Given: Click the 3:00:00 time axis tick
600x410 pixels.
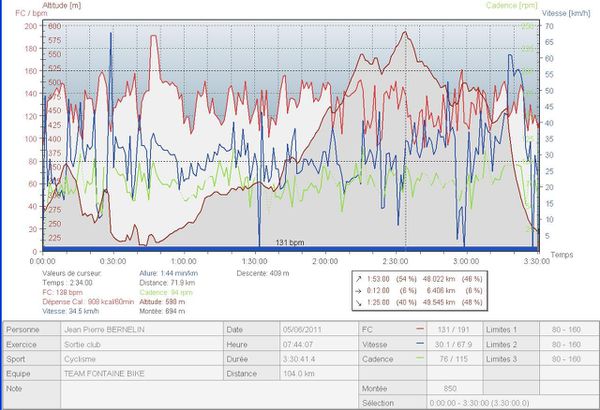Looking at the screenshot, I should tap(466, 261).
